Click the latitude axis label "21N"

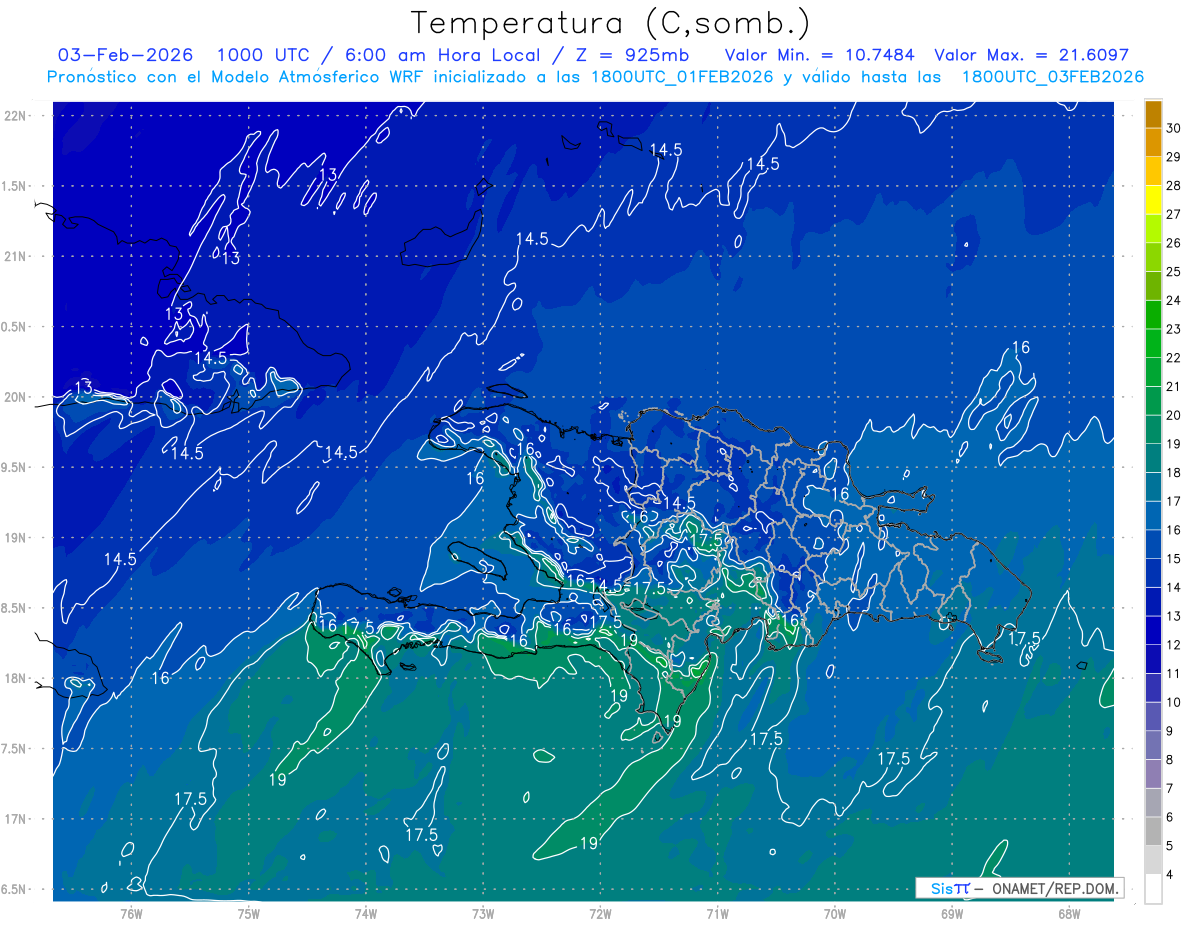click(16, 256)
